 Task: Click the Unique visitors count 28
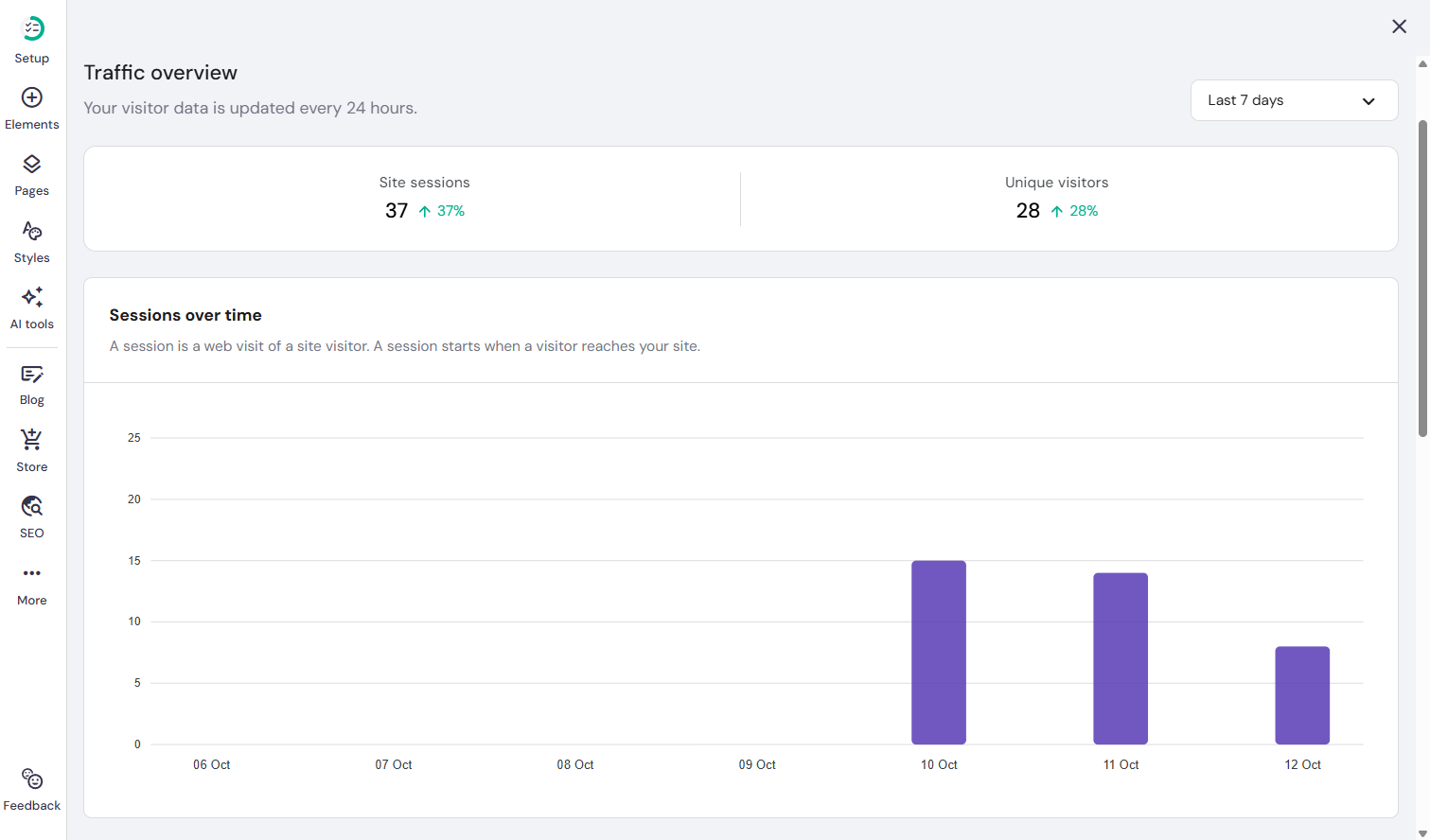point(1028,211)
